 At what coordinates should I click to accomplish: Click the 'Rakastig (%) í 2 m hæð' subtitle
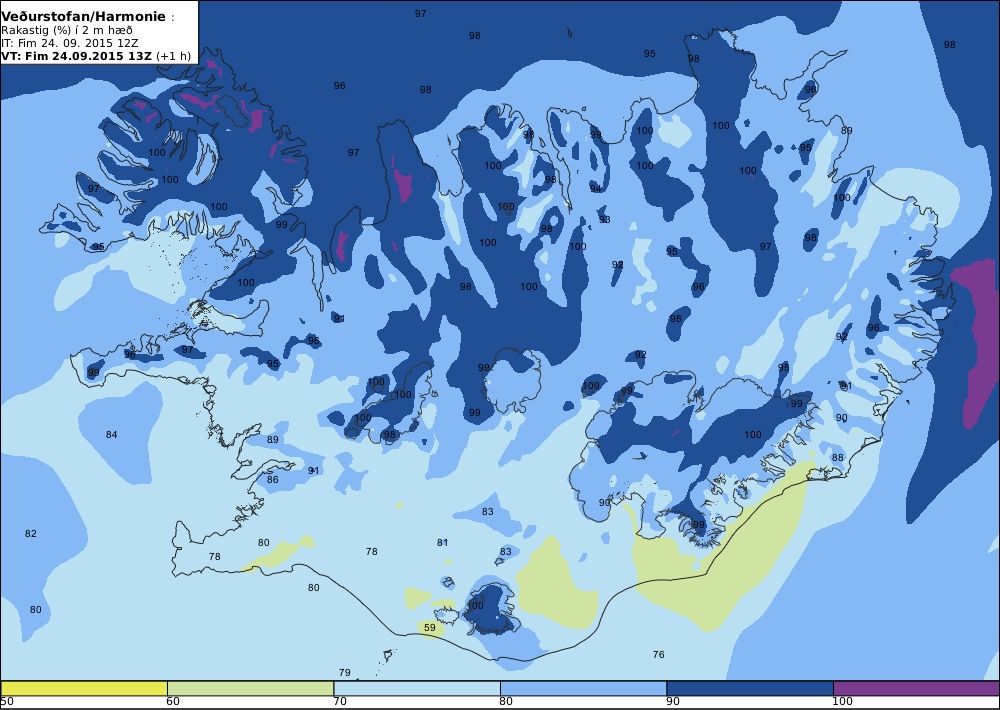point(67,31)
